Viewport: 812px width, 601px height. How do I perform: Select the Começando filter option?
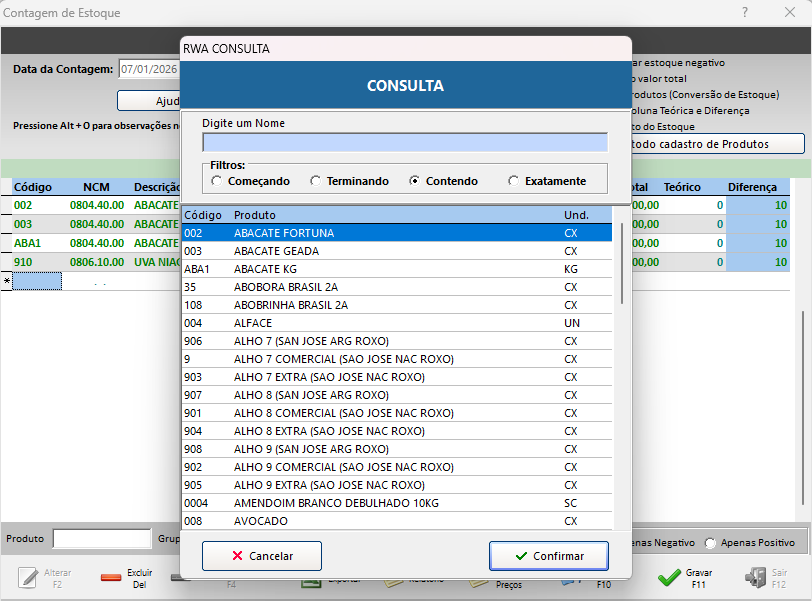(x=216, y=181)
